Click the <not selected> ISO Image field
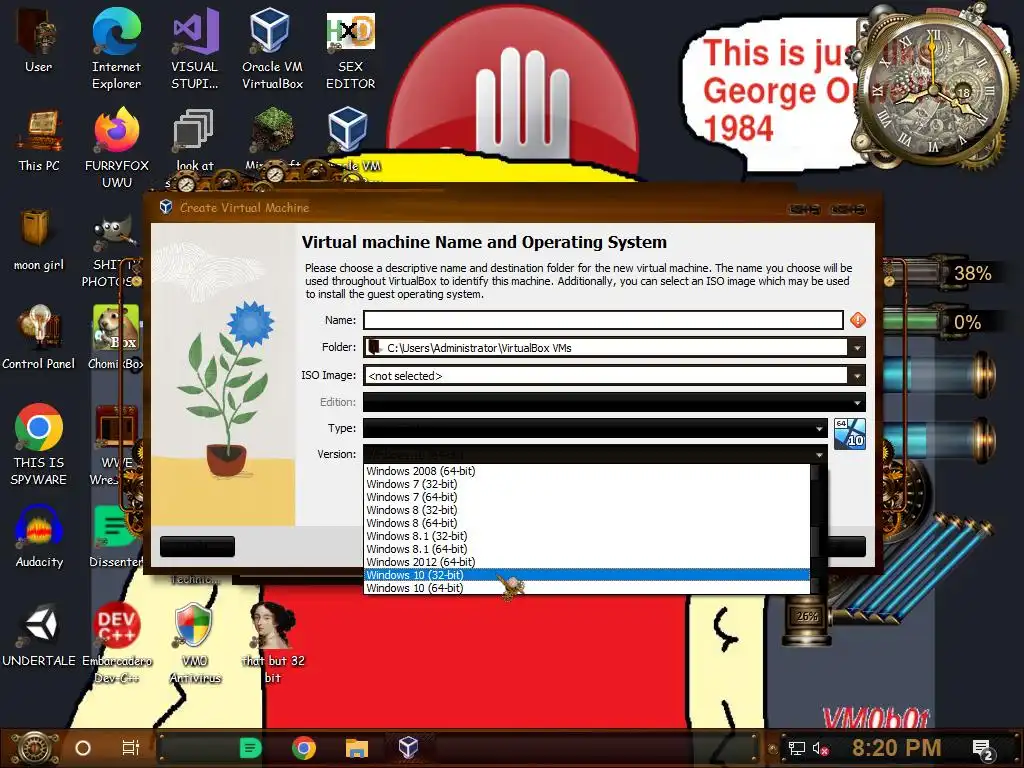Screen dimensions: 1024x768 tap(605, 376)
